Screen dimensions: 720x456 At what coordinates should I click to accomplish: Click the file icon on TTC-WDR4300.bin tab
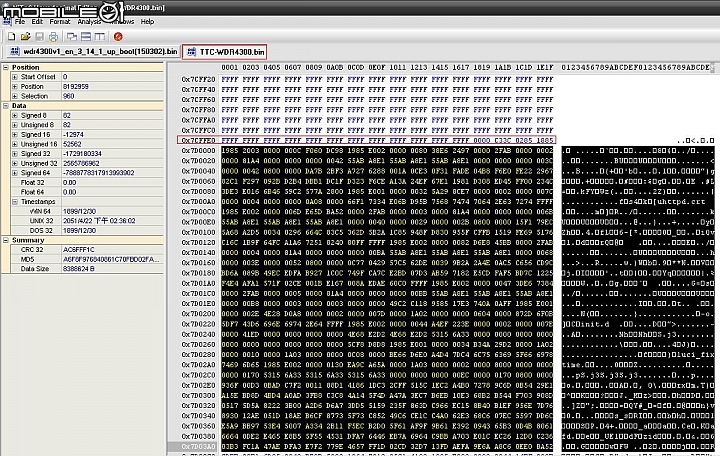[191, 52]
